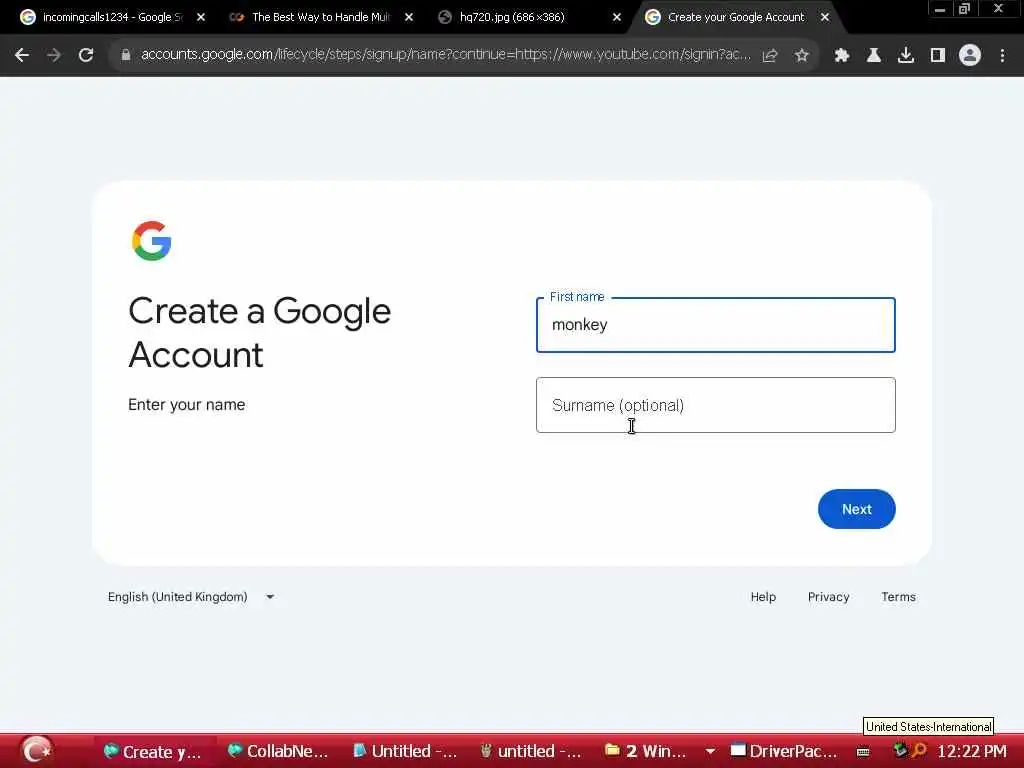Focus the Surname (optional) field
Viewport: 1024px width, 768px height.
716,405
